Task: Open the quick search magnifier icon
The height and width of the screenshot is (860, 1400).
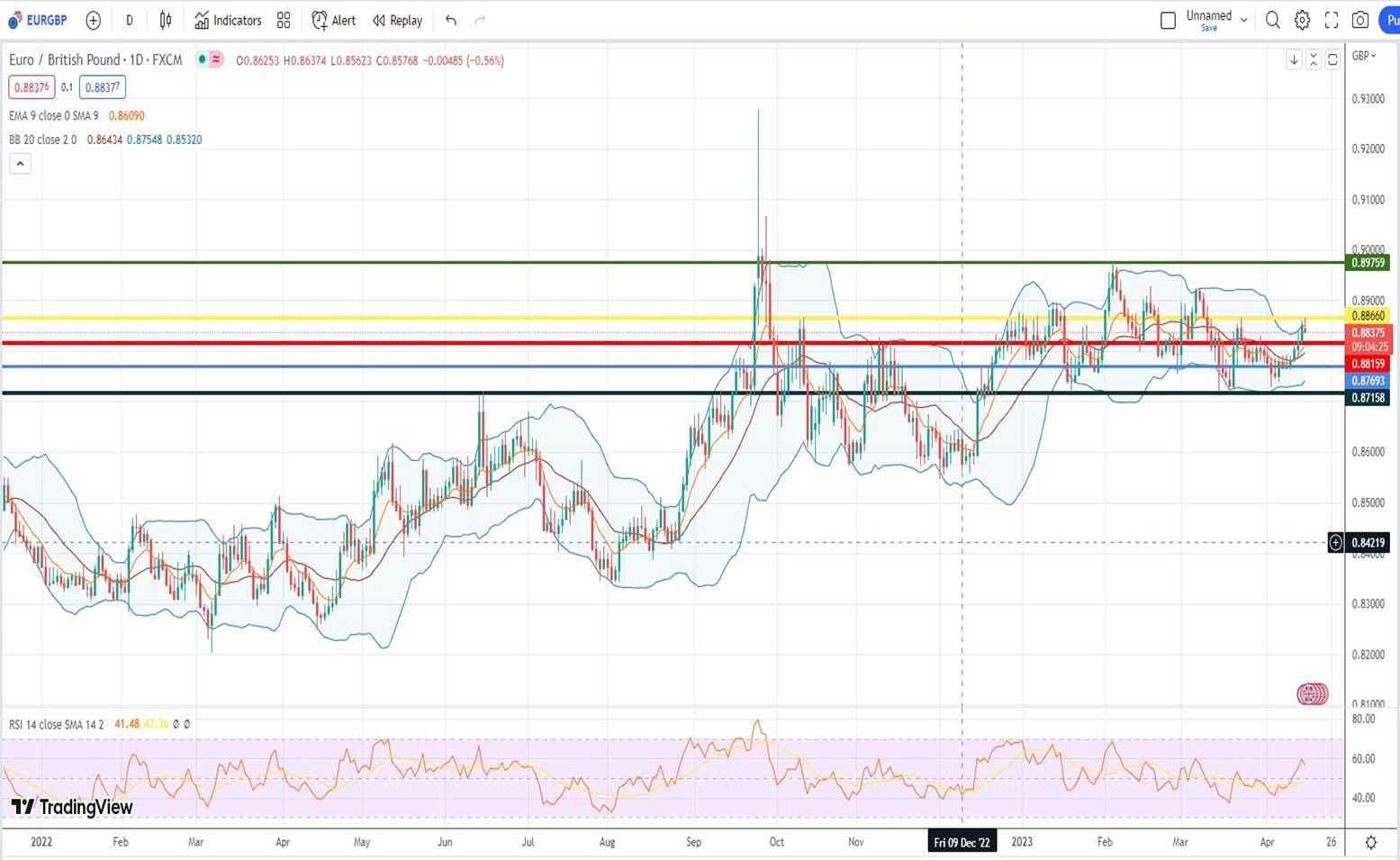Action: [x=1272, y=20]
